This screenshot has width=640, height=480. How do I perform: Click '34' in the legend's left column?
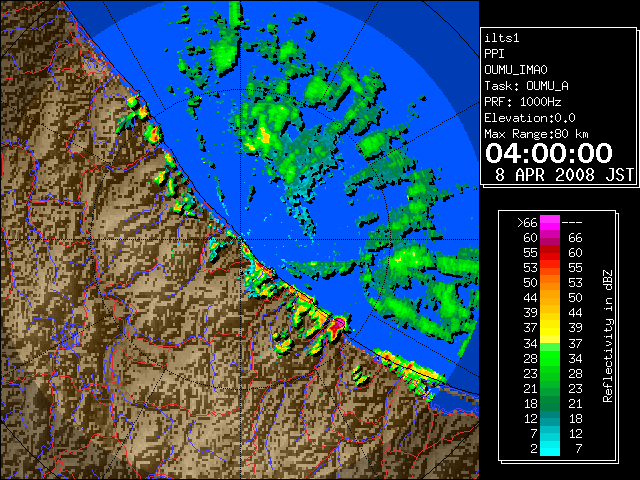pos(531,343)
